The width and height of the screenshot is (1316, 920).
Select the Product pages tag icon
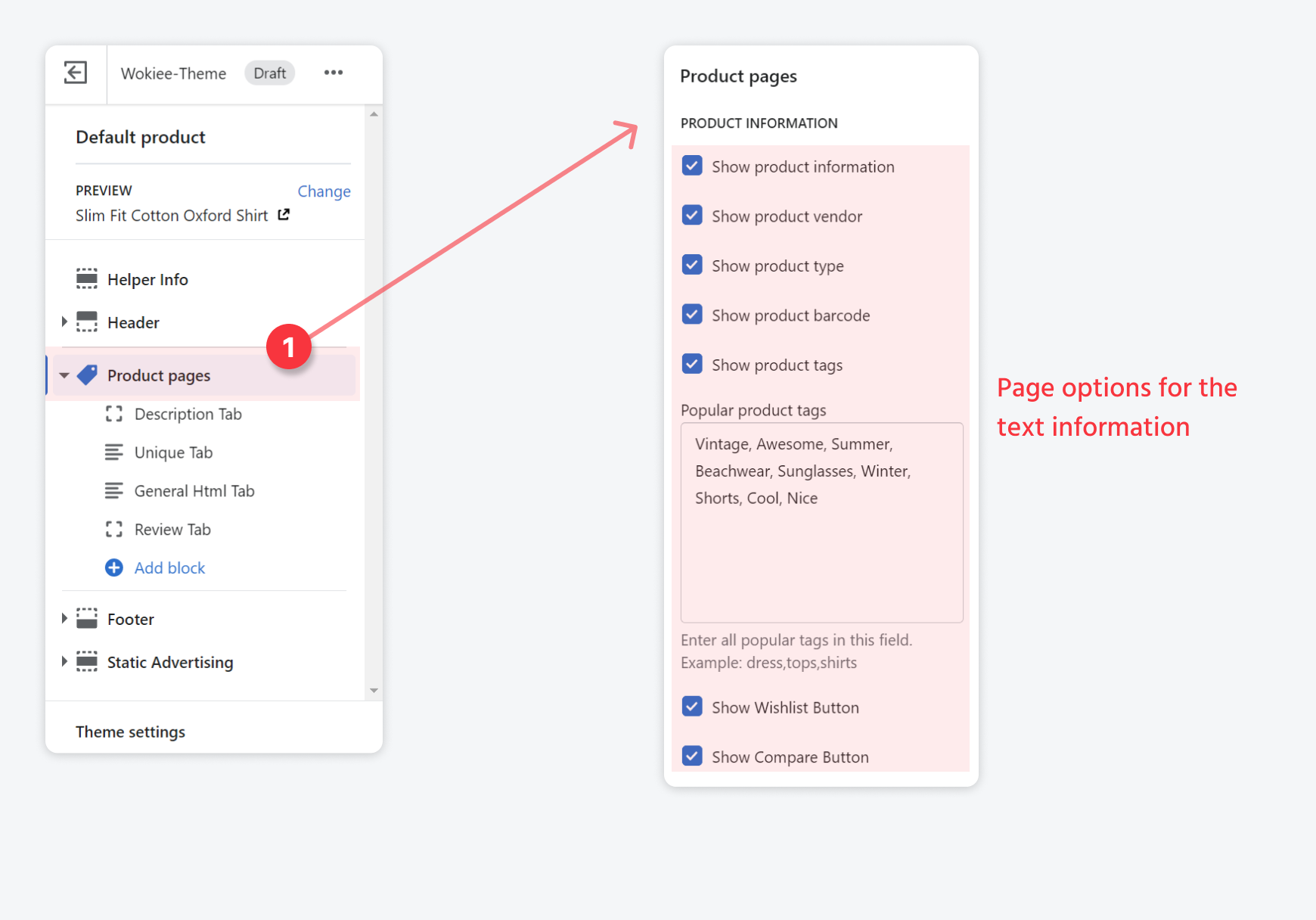coord(87,375)
